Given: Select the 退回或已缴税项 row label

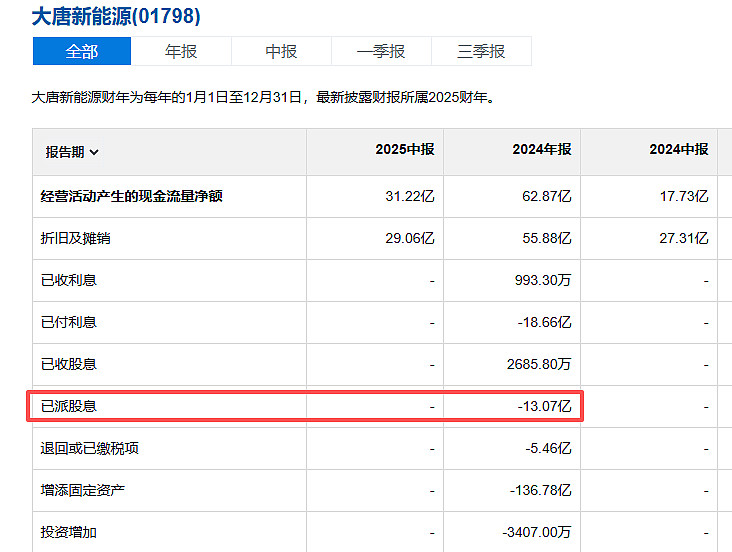Looking at the screenshot, I should [x=90, y=448].
